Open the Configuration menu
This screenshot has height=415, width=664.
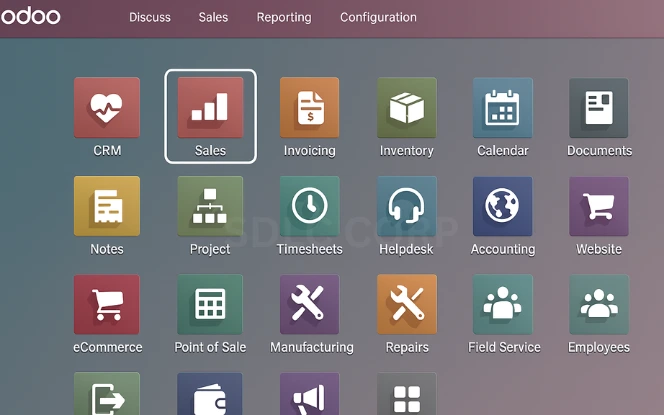coord(378,17)
